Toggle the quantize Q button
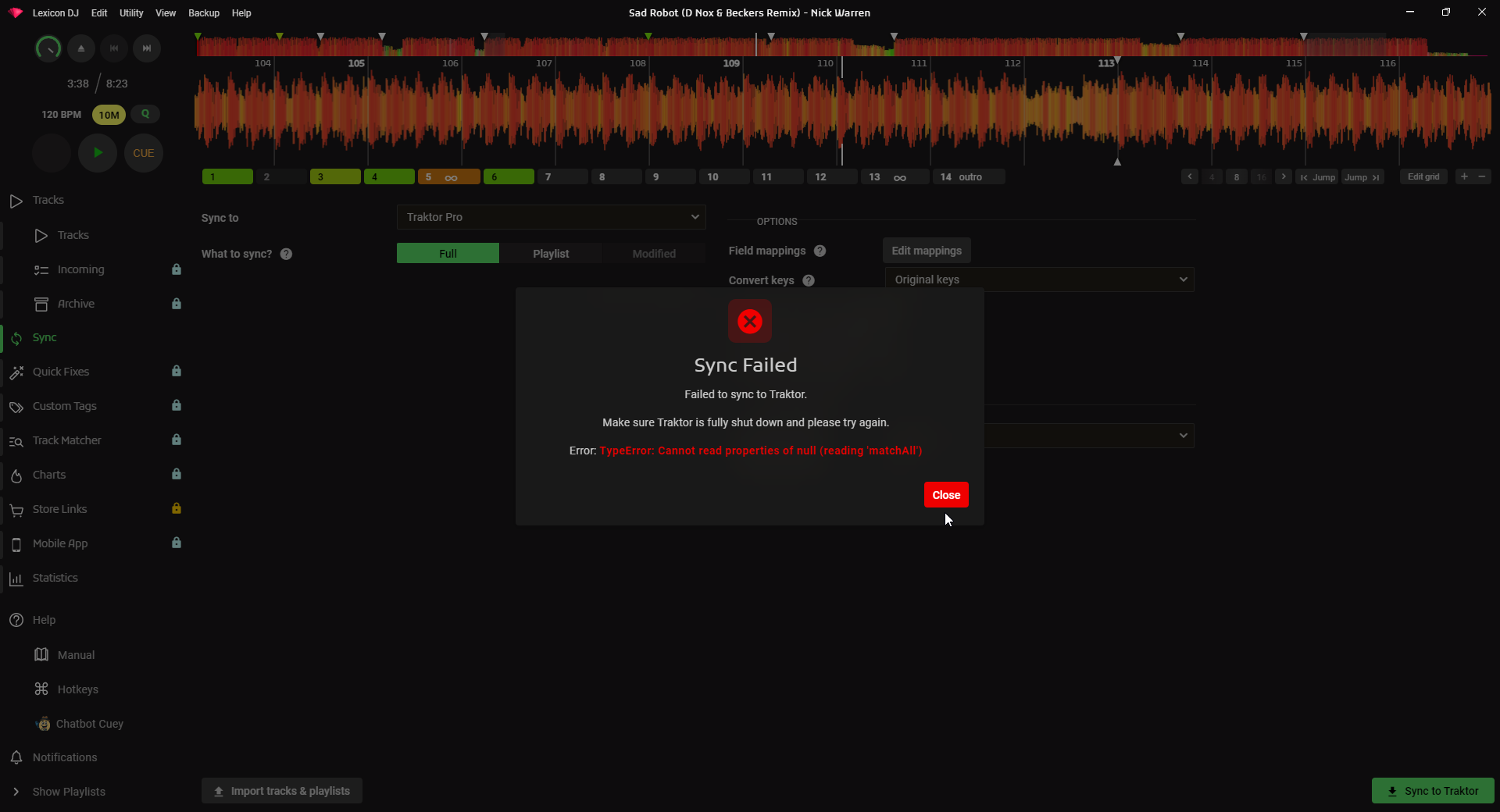The width and height of the screenshot is (1500, 812). pos(145,114)
